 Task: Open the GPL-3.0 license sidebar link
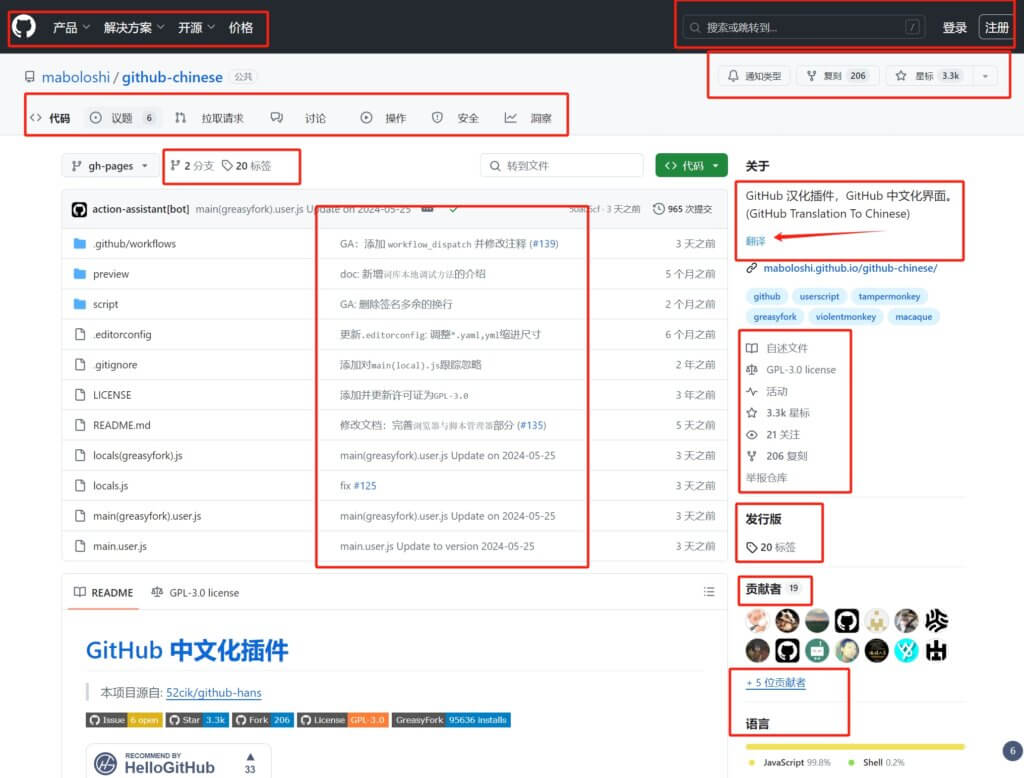point(792,370)
